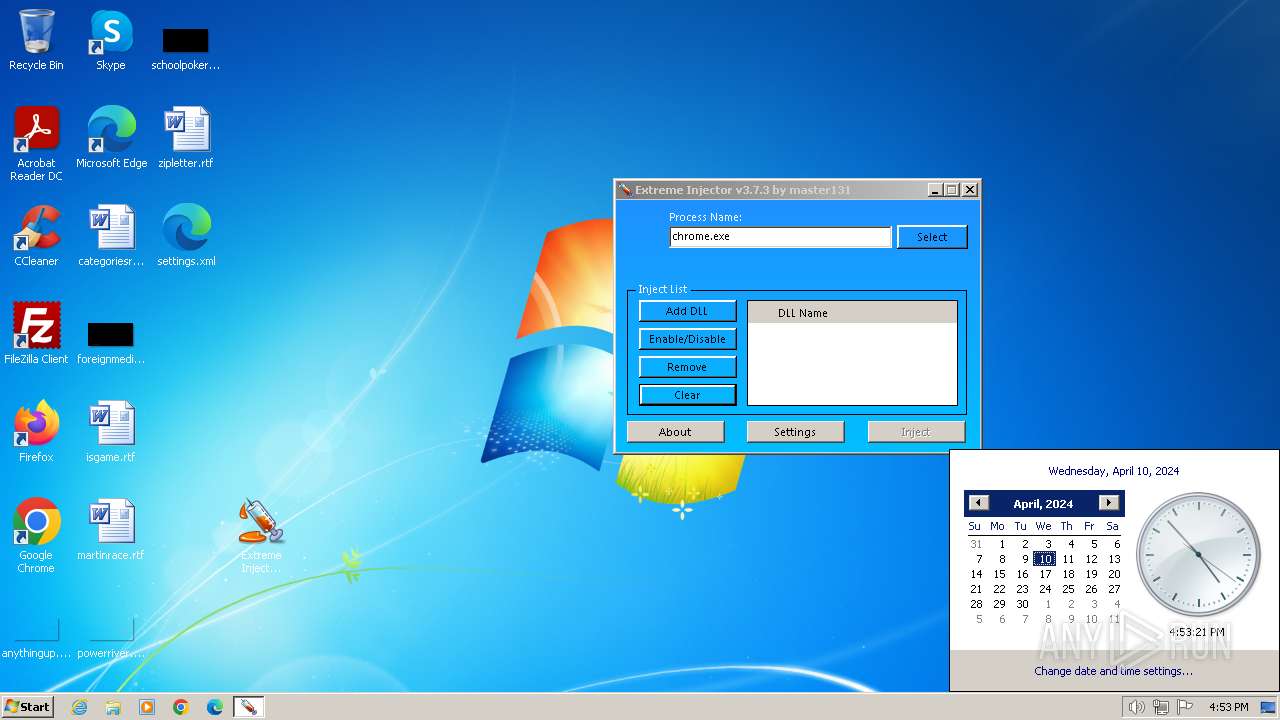Viewport: 1280px width, 720px height.
Task: Click the Remove button
Action: pyautogui.click(x=687, y=367)
